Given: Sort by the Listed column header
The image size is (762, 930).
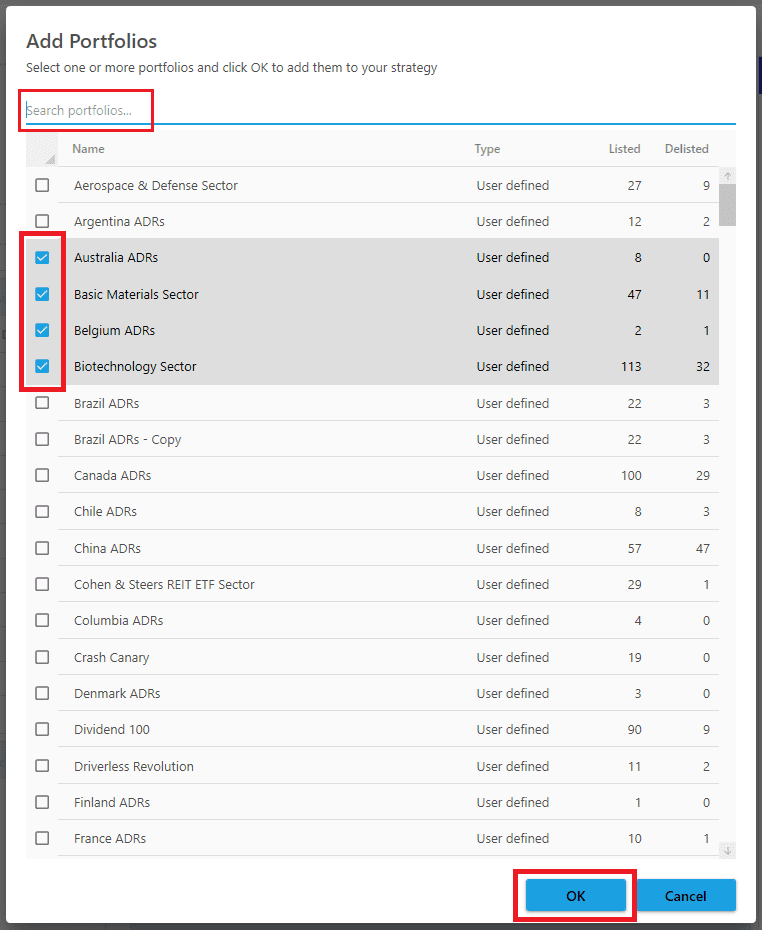Looking at the screenshot, I should tap(624, 149).
